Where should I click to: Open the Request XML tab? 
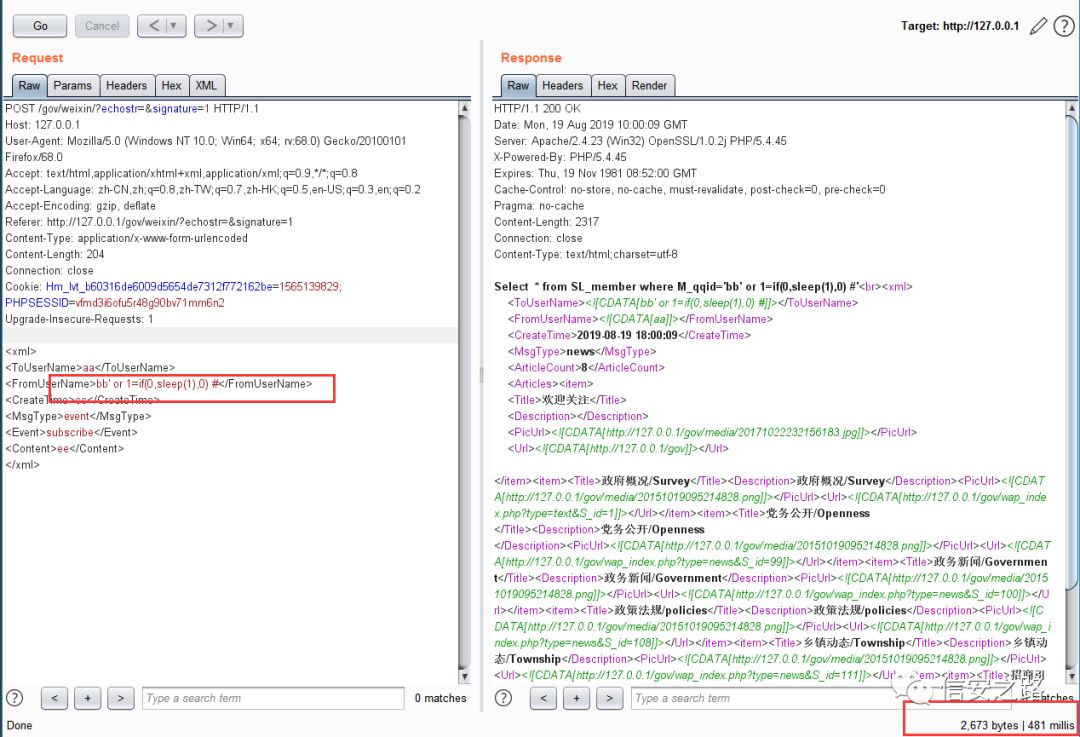pyautogui.click(x=206, y=85)
